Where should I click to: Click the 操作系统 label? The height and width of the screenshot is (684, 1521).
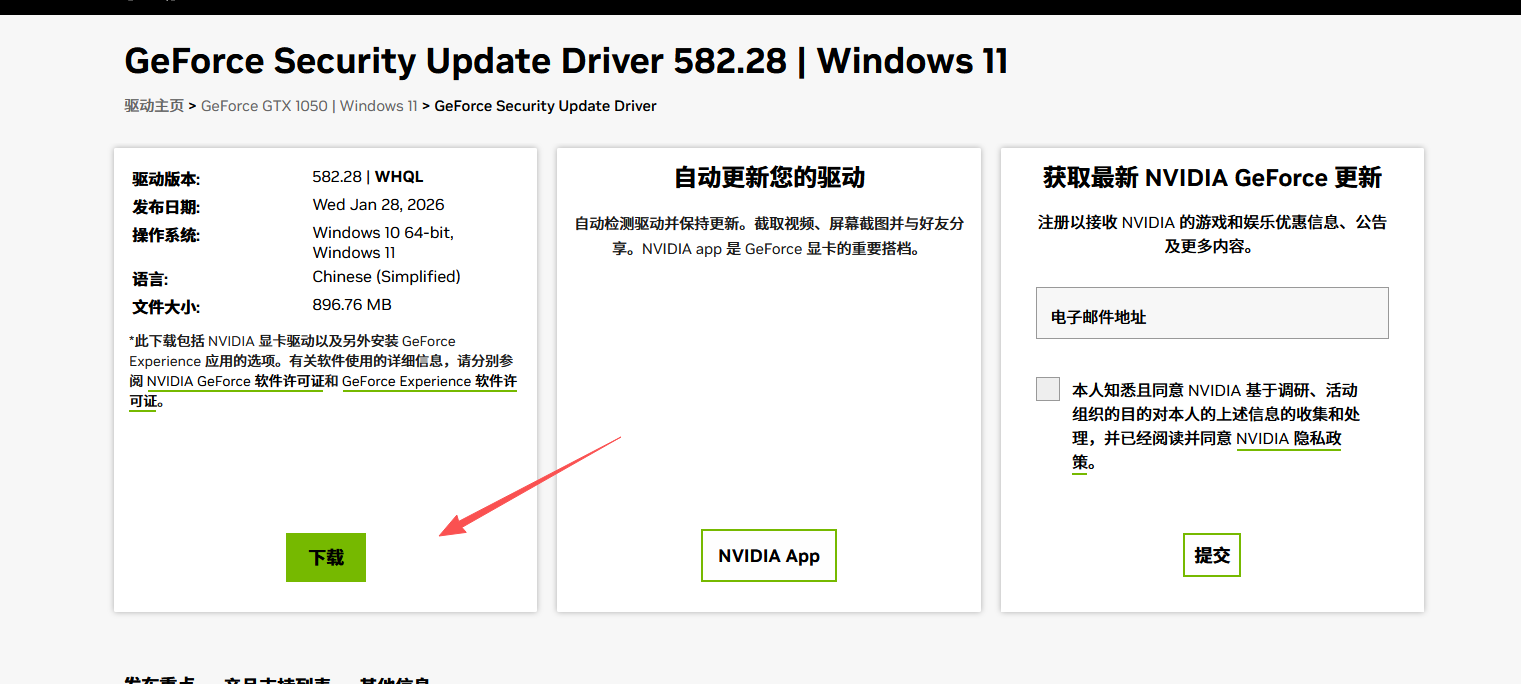click(x=166, y=235)
